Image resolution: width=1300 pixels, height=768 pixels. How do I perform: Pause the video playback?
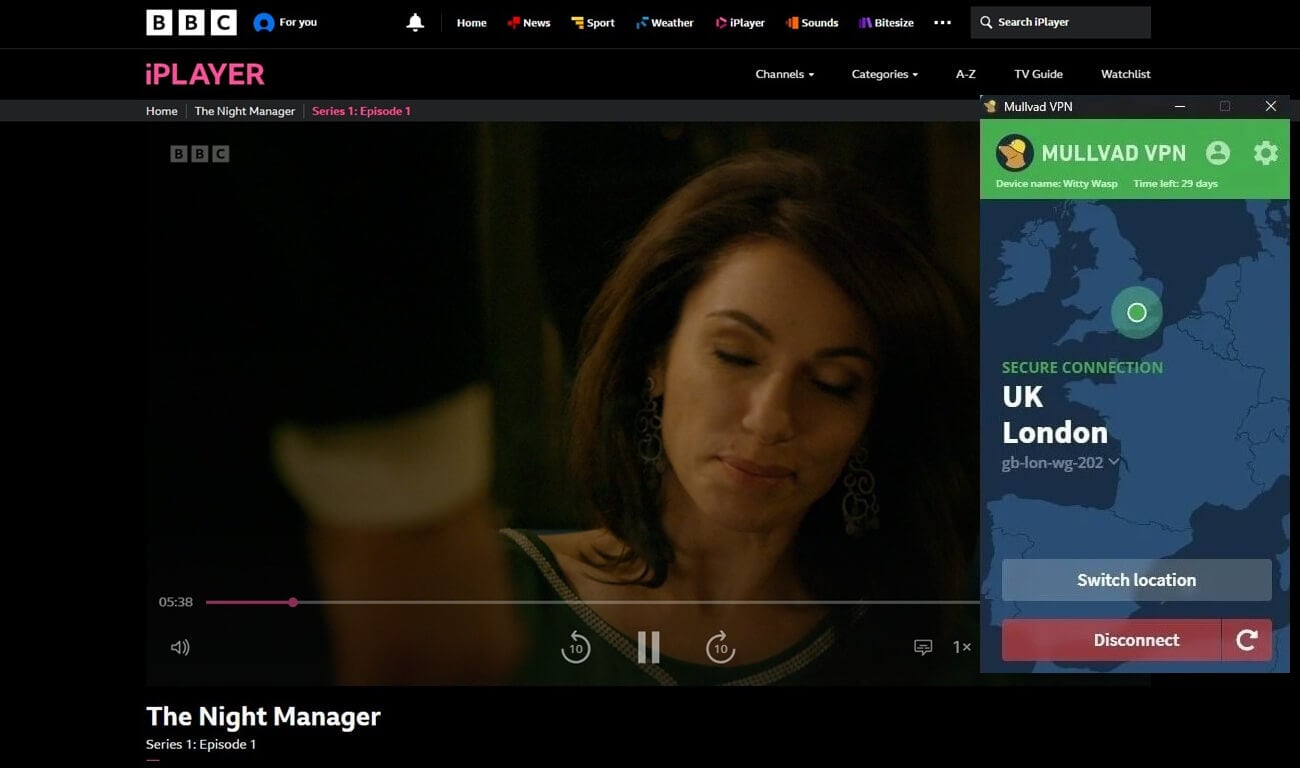click(x=648, y=647)
